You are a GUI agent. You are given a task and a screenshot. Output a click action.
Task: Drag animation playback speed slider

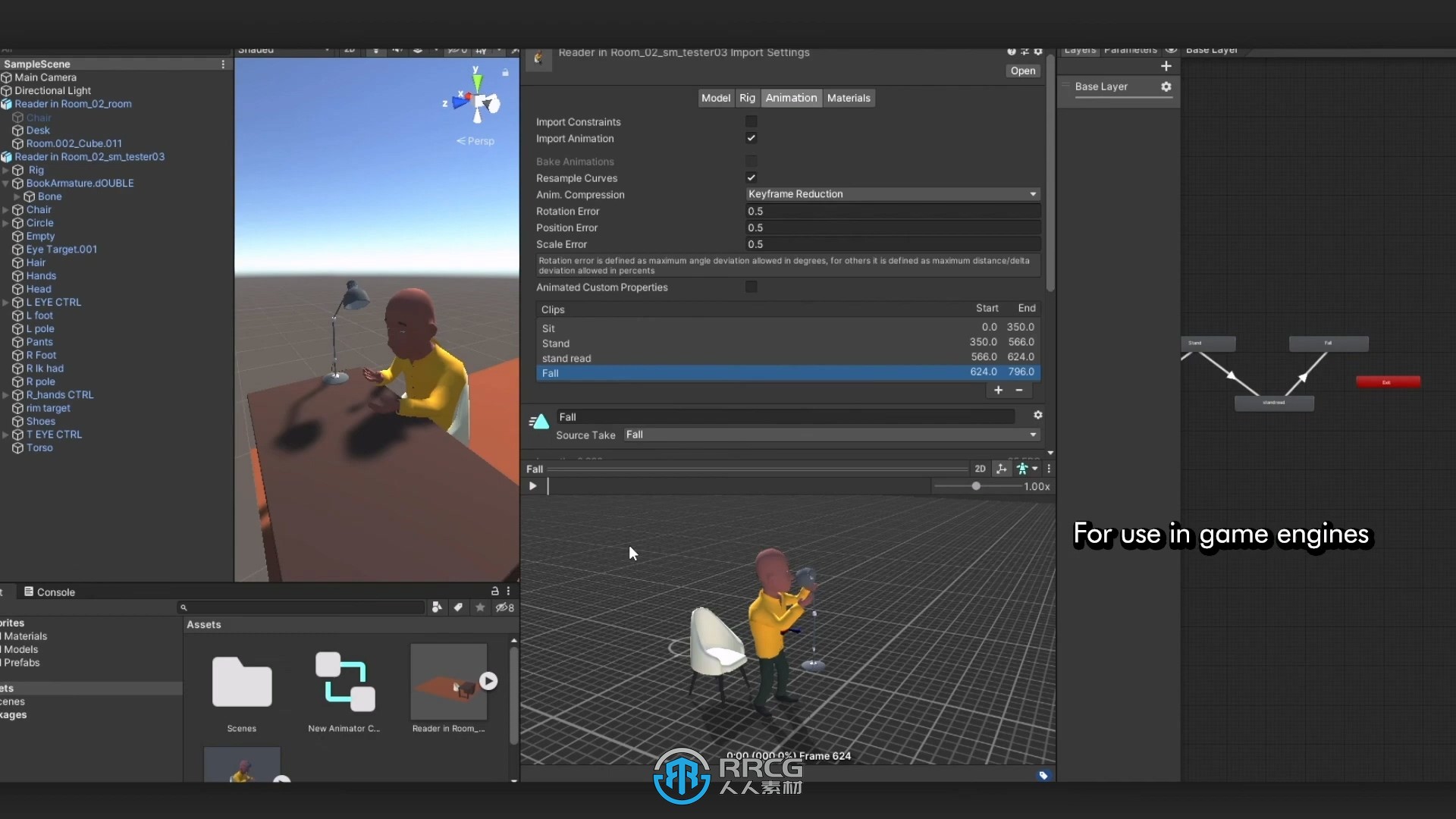click(975, 486)
